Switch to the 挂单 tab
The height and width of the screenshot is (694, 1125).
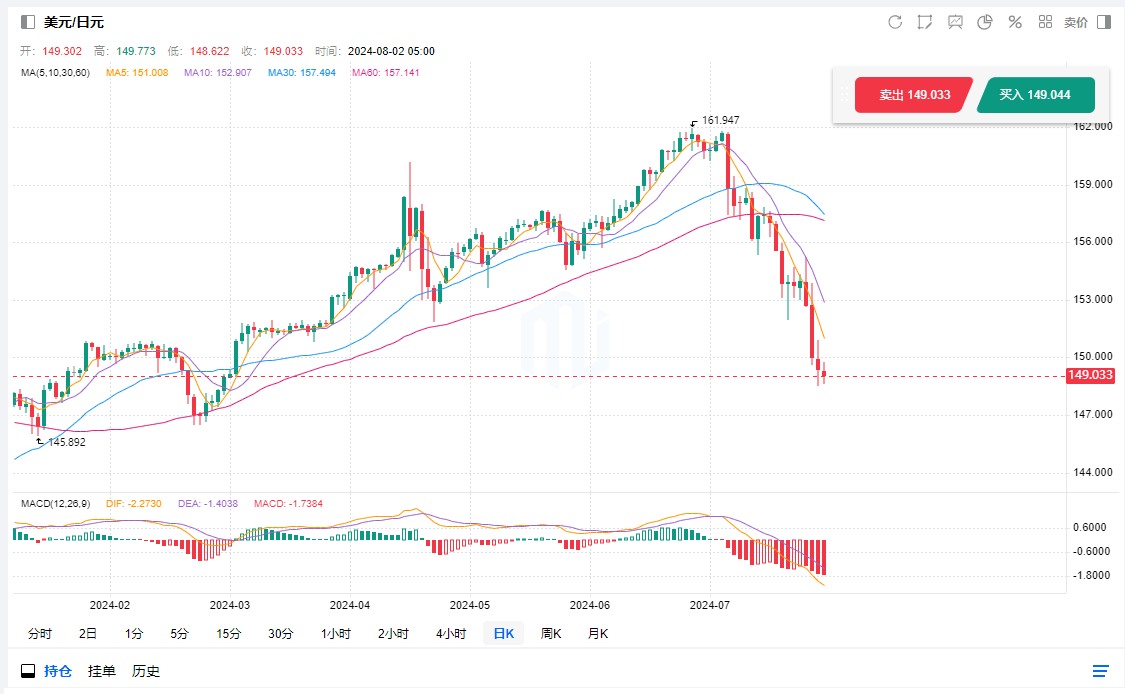(101, 671)
